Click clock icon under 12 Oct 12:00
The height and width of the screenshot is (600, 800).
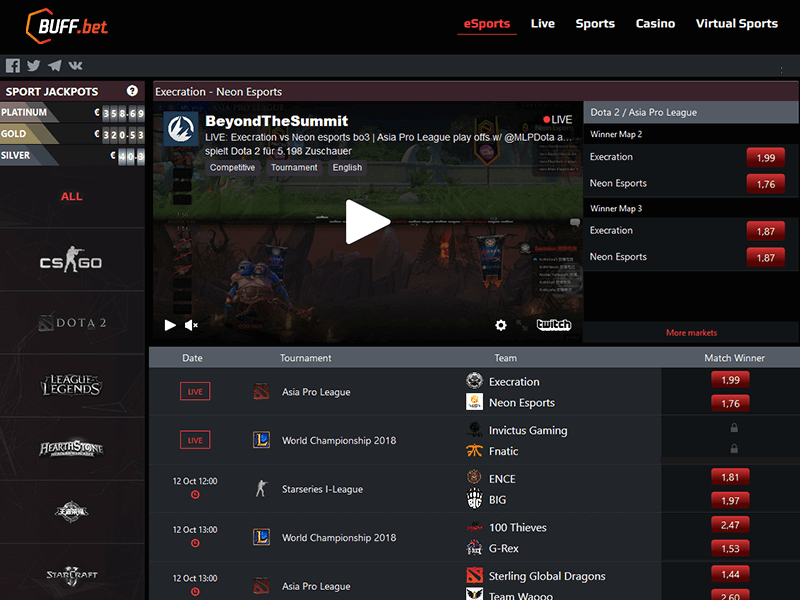(195, 494)
